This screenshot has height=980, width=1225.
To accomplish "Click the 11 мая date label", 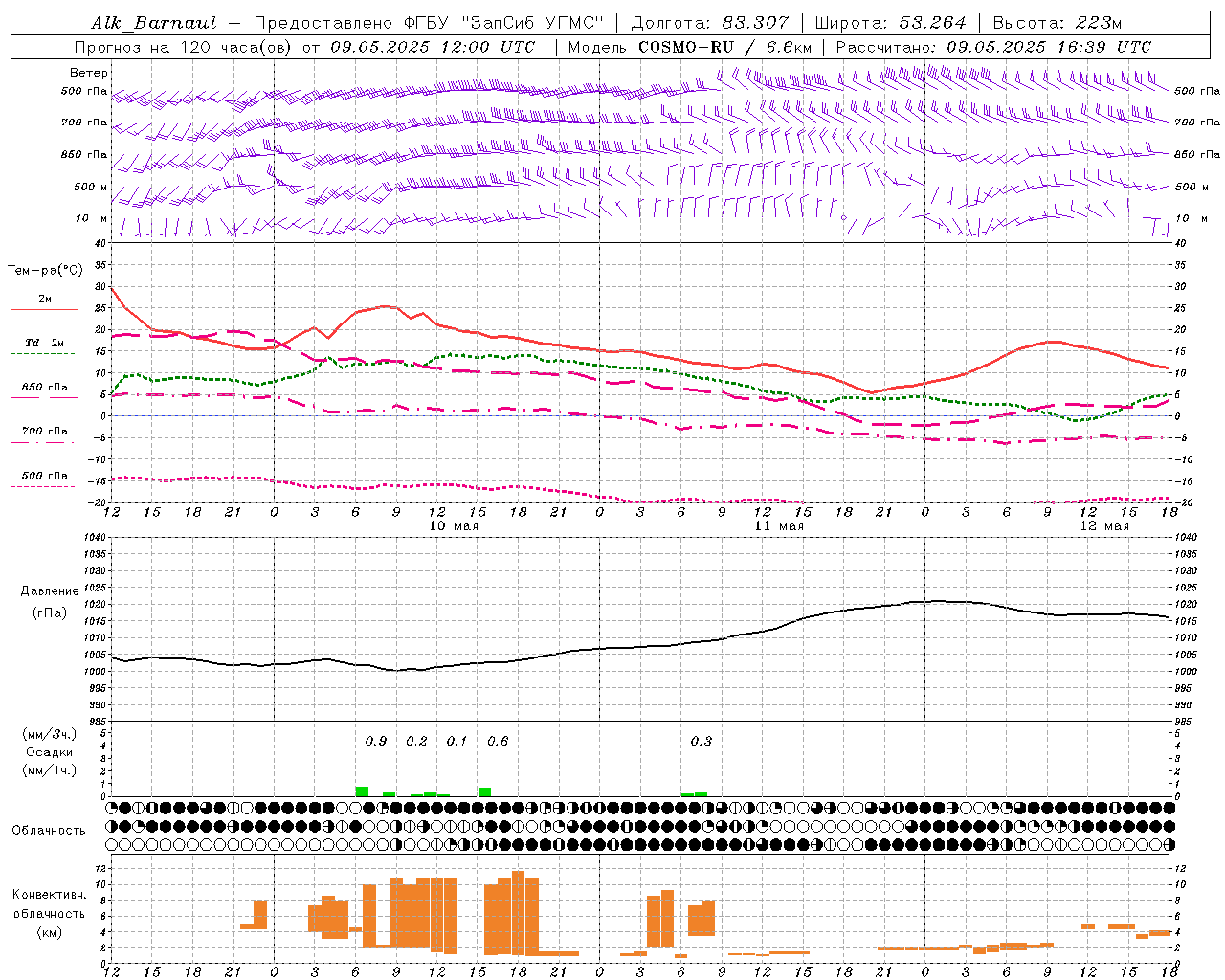I will 779,526.
